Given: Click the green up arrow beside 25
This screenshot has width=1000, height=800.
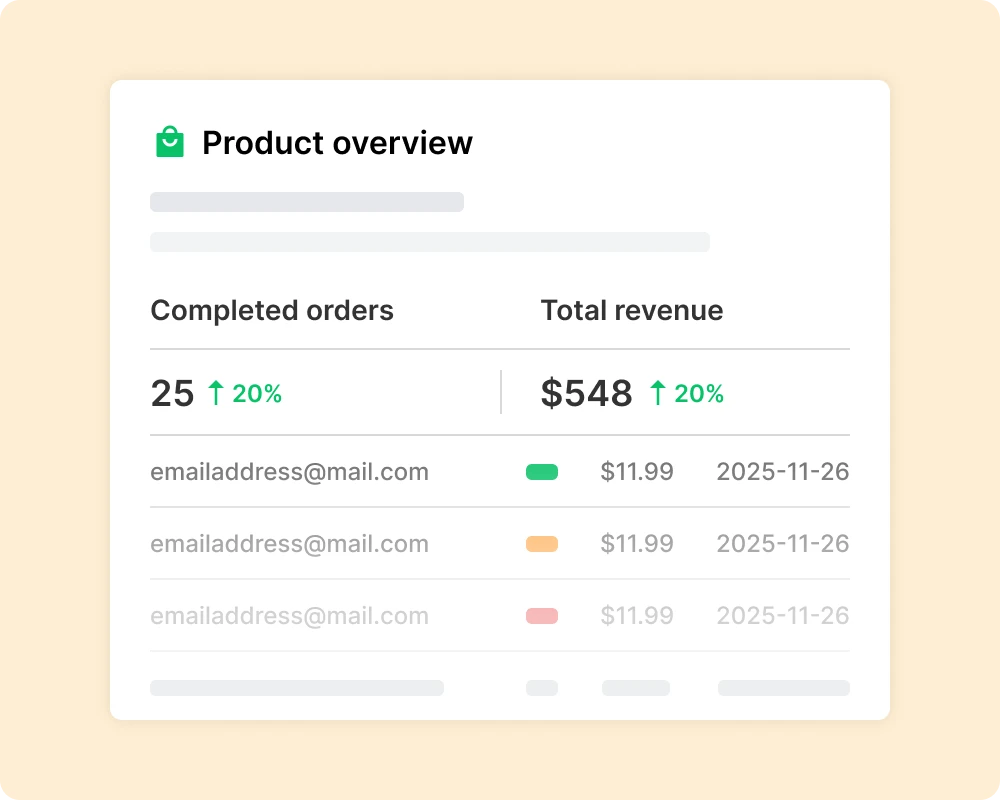Looking at the screenshot, I should coord(215,393).
